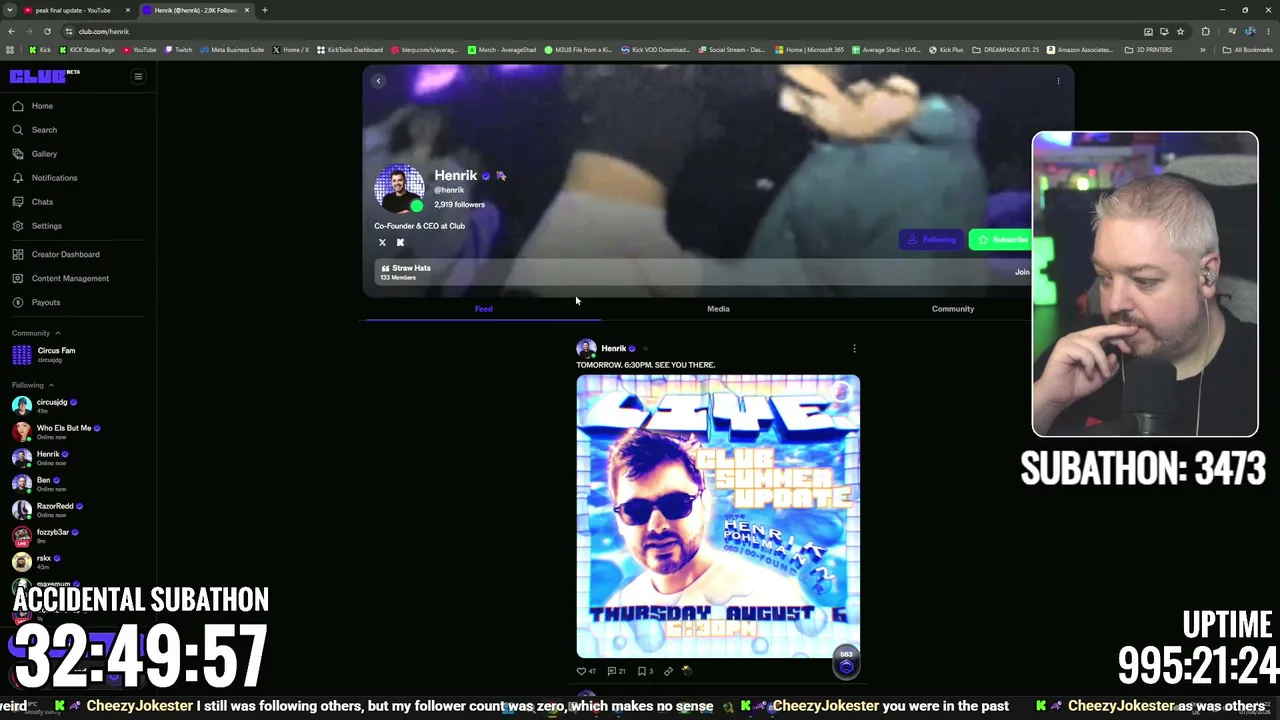Open Home in the Club sidebar
The width and height of the screenshot is (1280, 720).
42,106
